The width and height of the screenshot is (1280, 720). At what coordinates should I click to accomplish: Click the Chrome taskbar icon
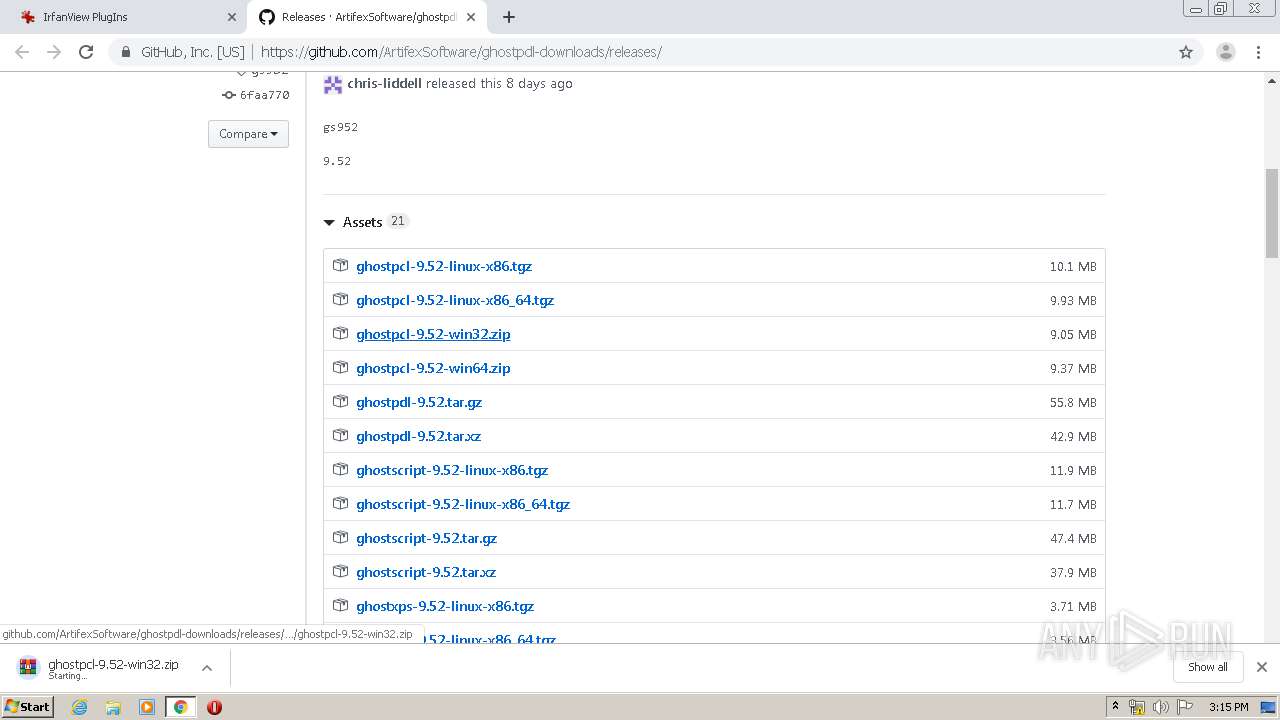coord(181,707)
